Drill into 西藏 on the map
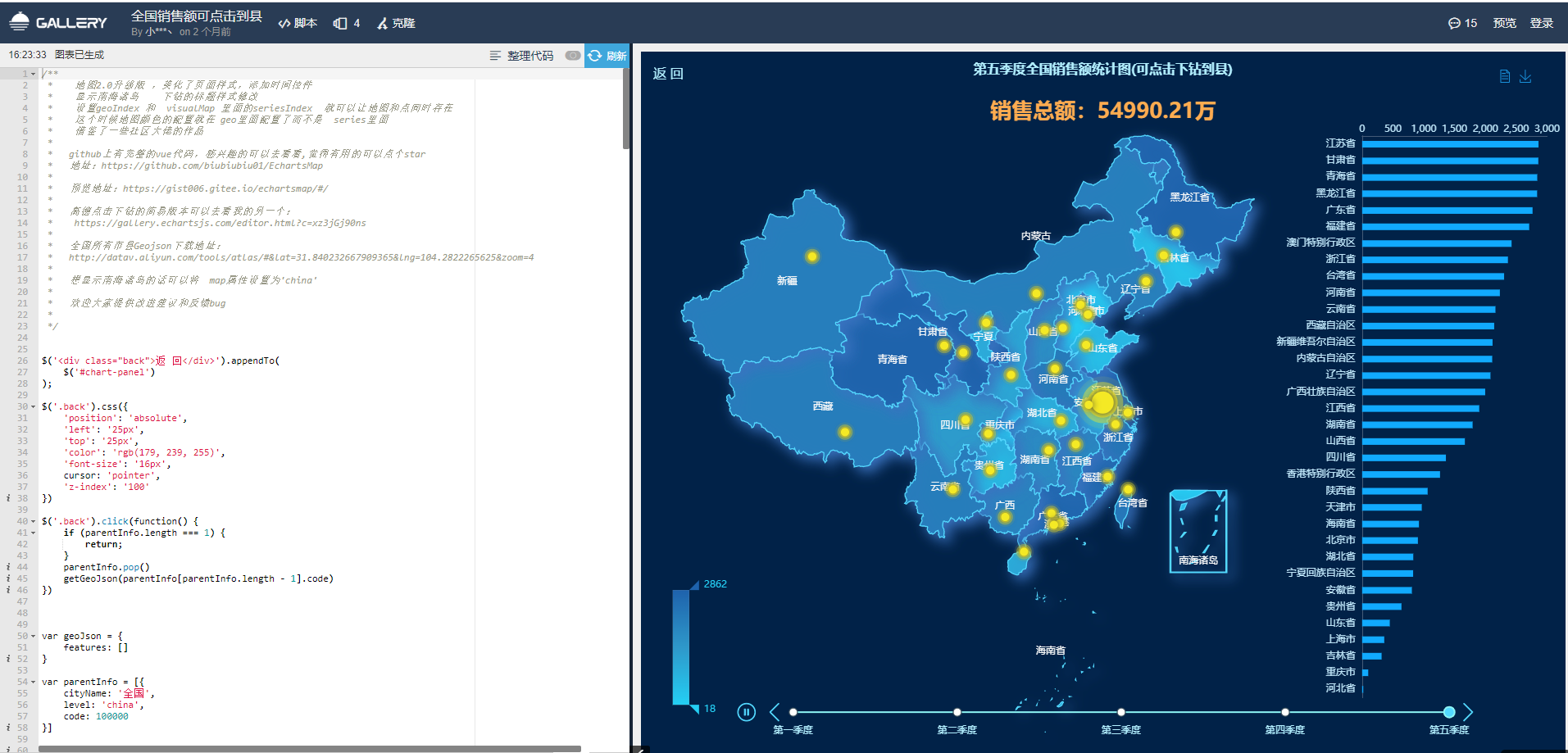This screenshot has width=1568, height=753. point(823,406)
